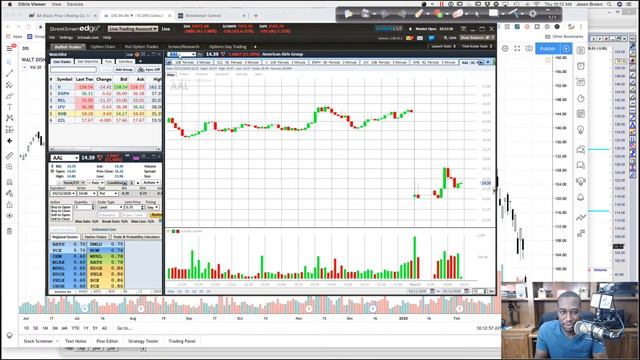Open Live Trading Account dropdown
This screenshot has height=360, width=640.
click(133, 29)
